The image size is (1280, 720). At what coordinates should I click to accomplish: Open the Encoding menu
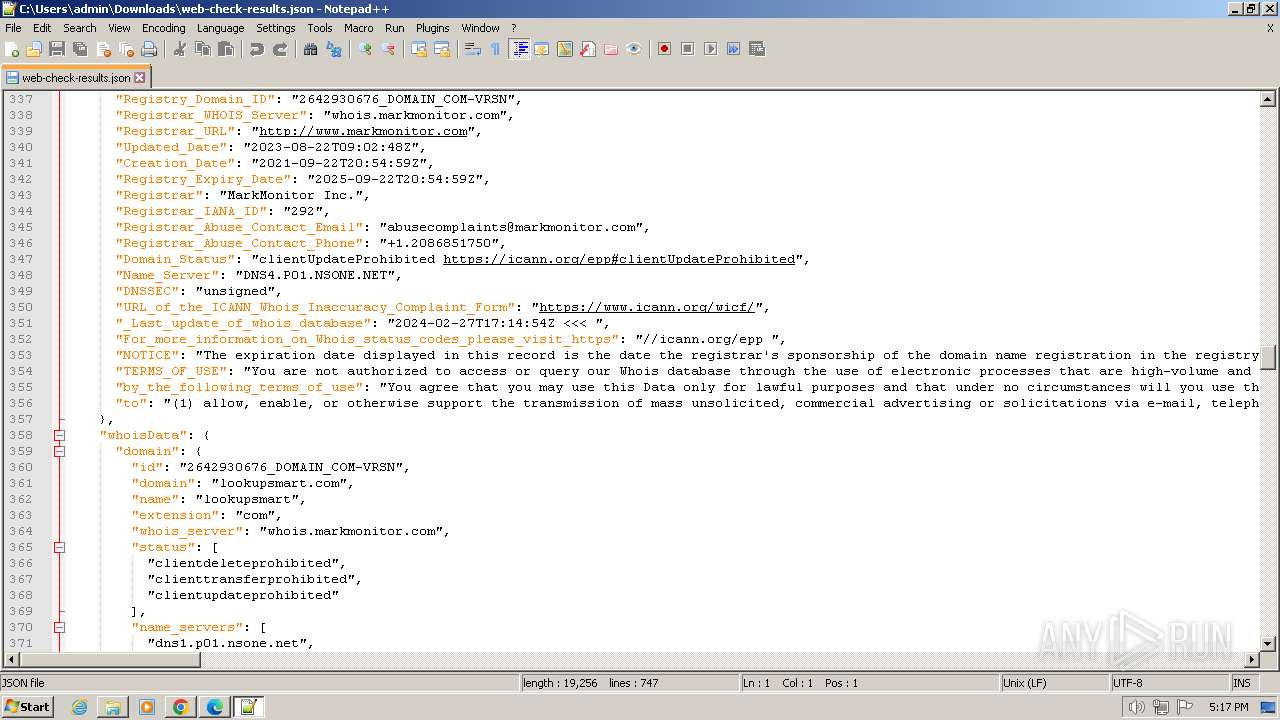[x=163, y=28]
